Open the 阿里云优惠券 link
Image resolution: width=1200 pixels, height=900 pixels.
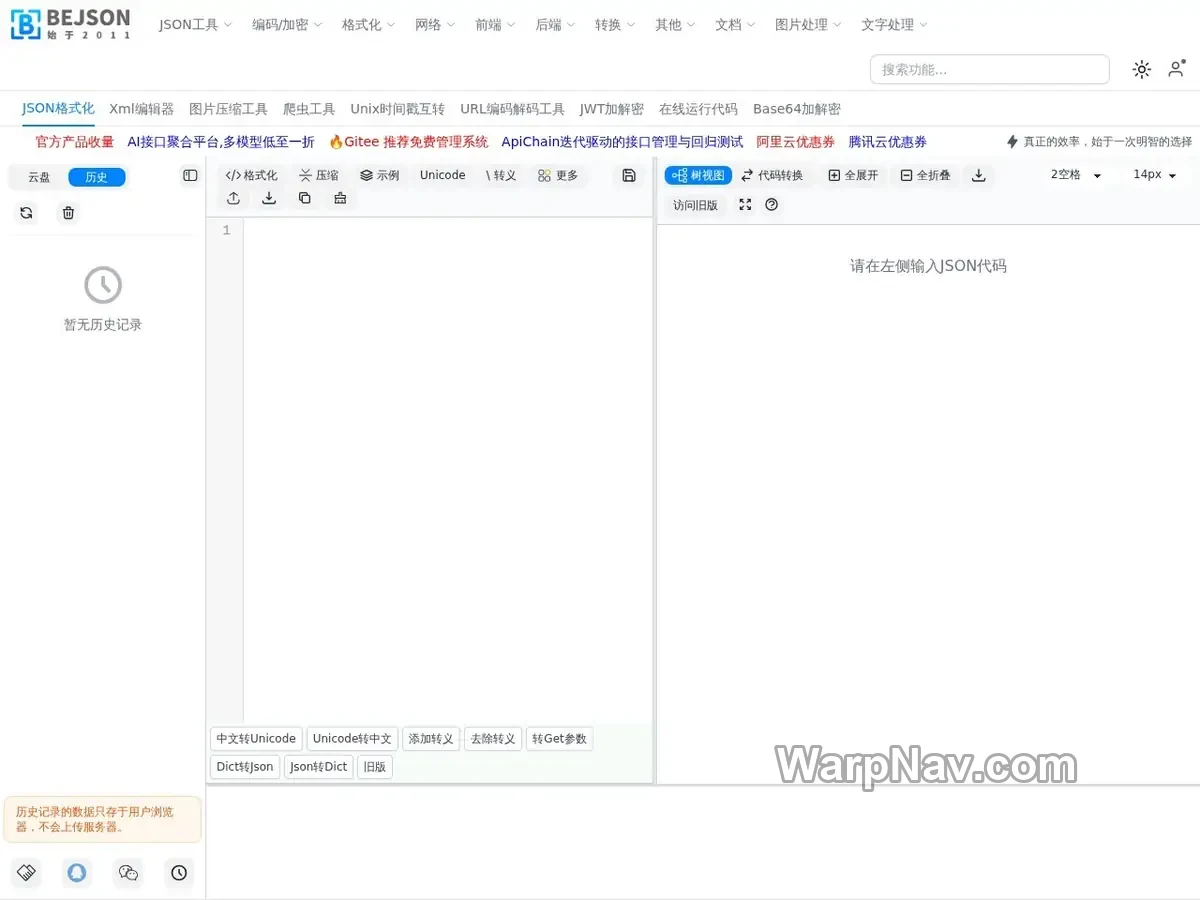tap(796, 142)
